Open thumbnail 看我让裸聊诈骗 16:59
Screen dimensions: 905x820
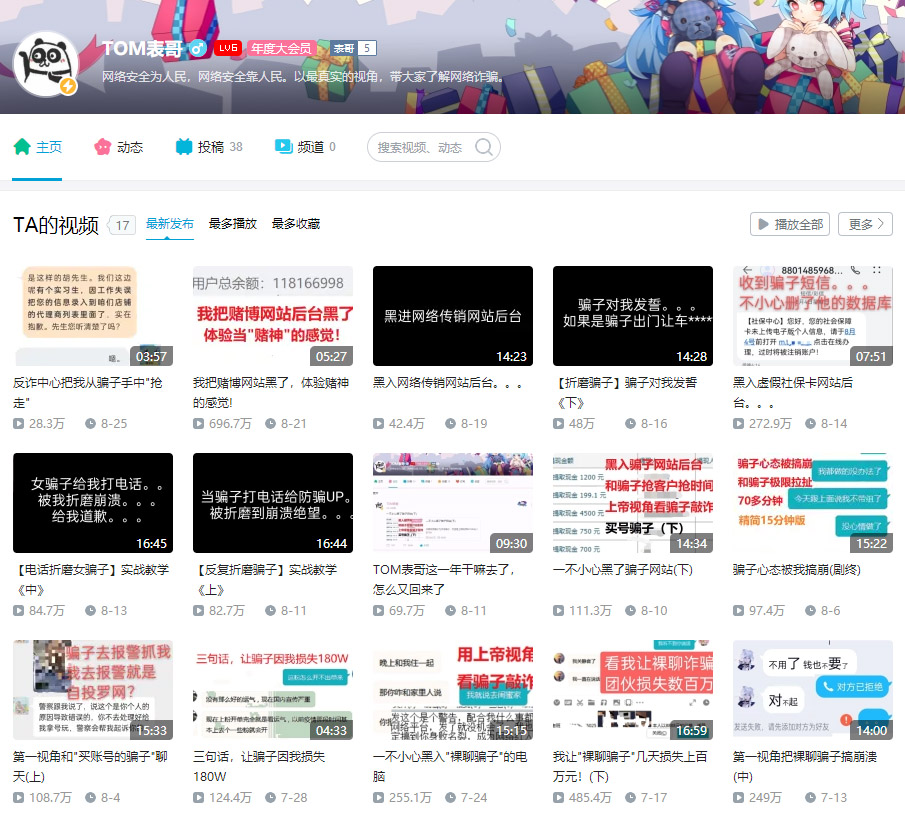pos(633,690)
